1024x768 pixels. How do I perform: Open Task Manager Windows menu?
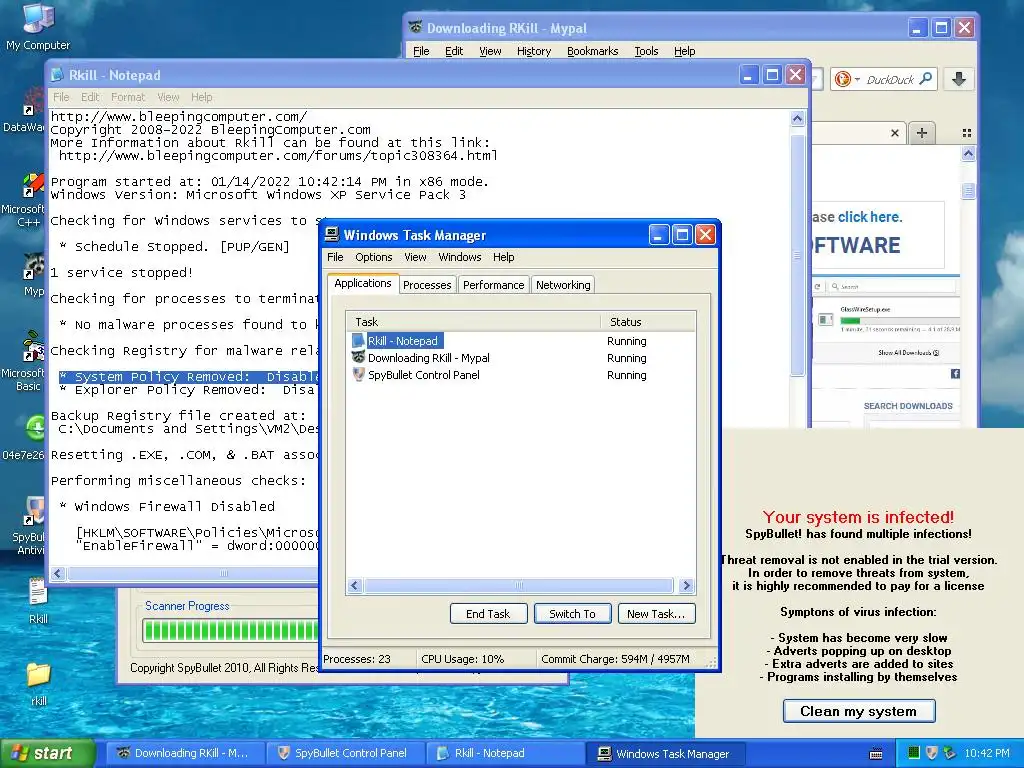(460, 257)
